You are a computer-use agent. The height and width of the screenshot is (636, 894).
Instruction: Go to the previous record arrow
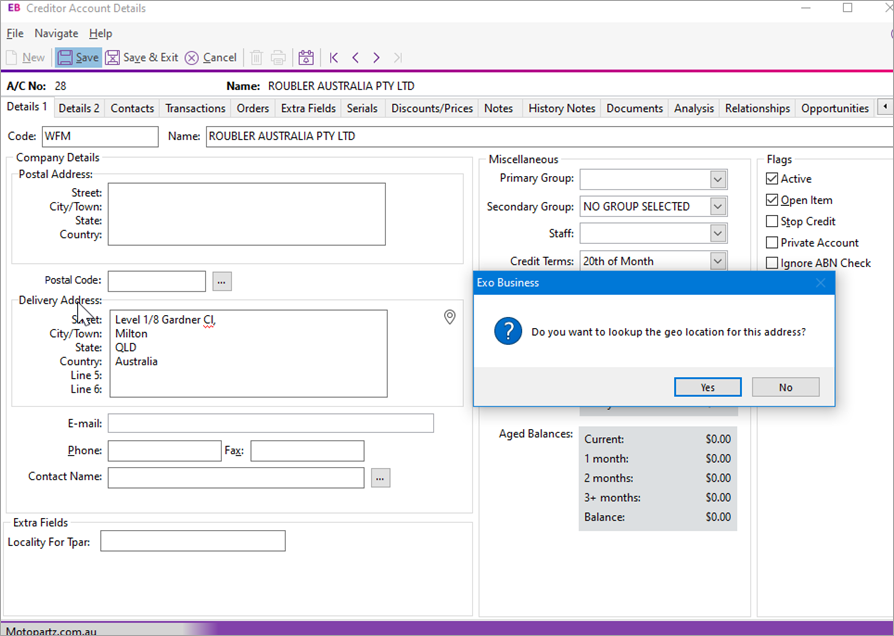coord(355,58)
